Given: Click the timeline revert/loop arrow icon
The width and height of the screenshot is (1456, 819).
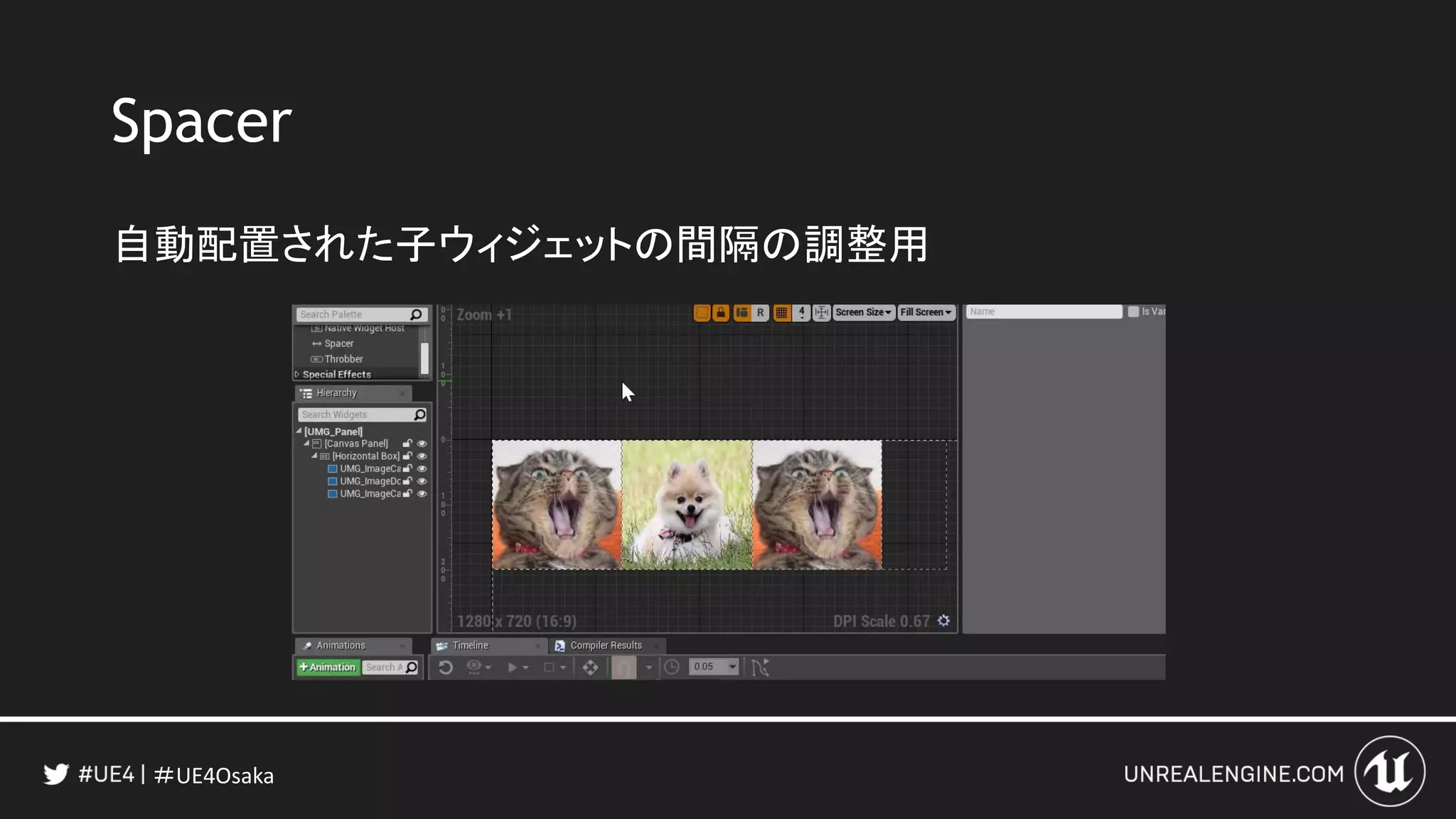Looking at the screenshot, I should click(445, 668).
